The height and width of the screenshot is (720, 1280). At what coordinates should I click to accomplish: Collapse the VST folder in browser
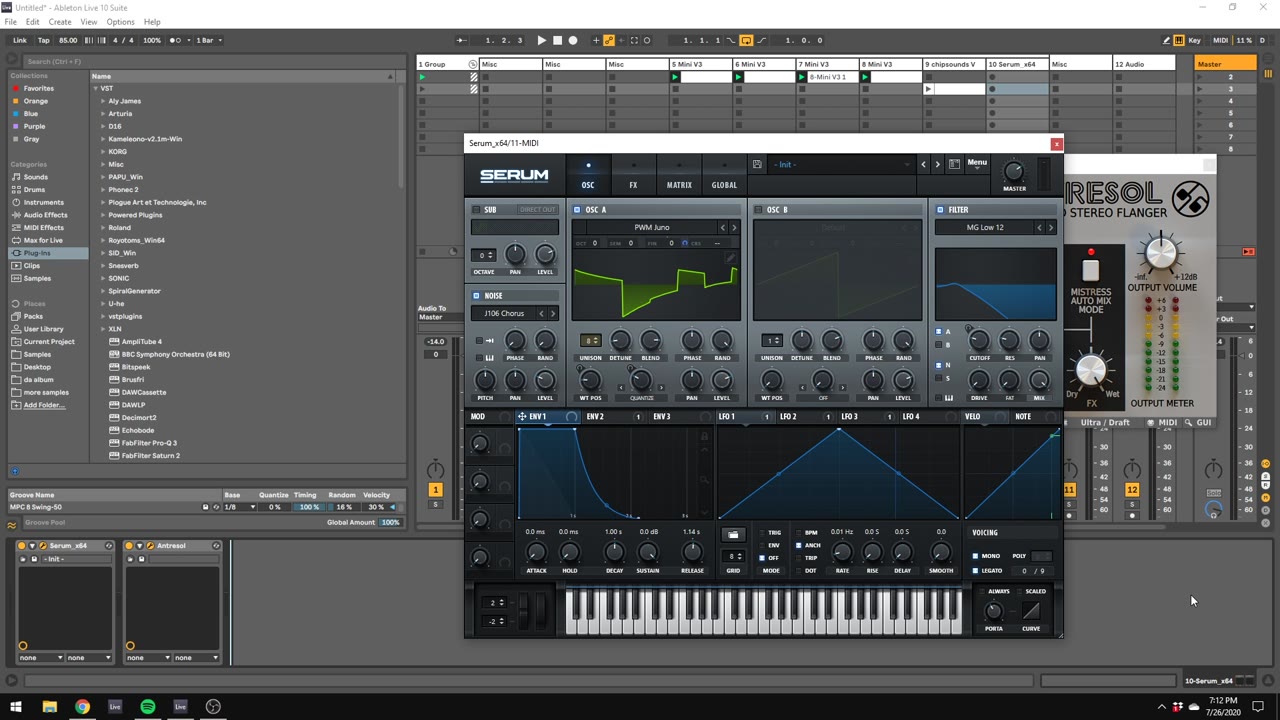pyautogui.click(x=97, y=88)
